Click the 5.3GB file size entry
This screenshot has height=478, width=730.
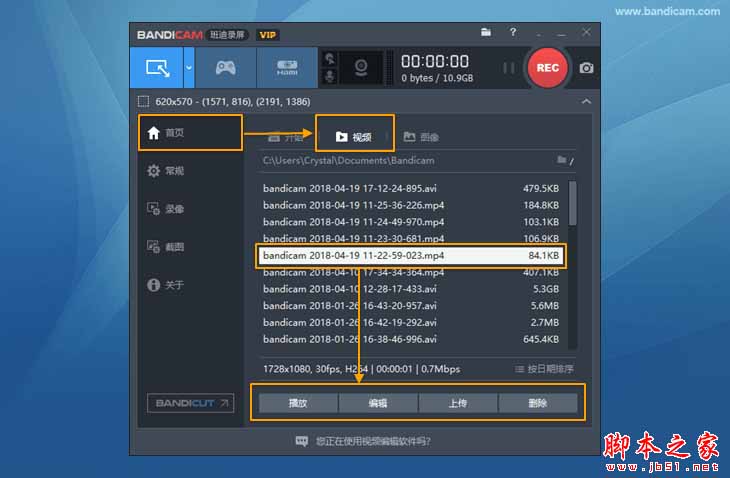click(546, 289)
